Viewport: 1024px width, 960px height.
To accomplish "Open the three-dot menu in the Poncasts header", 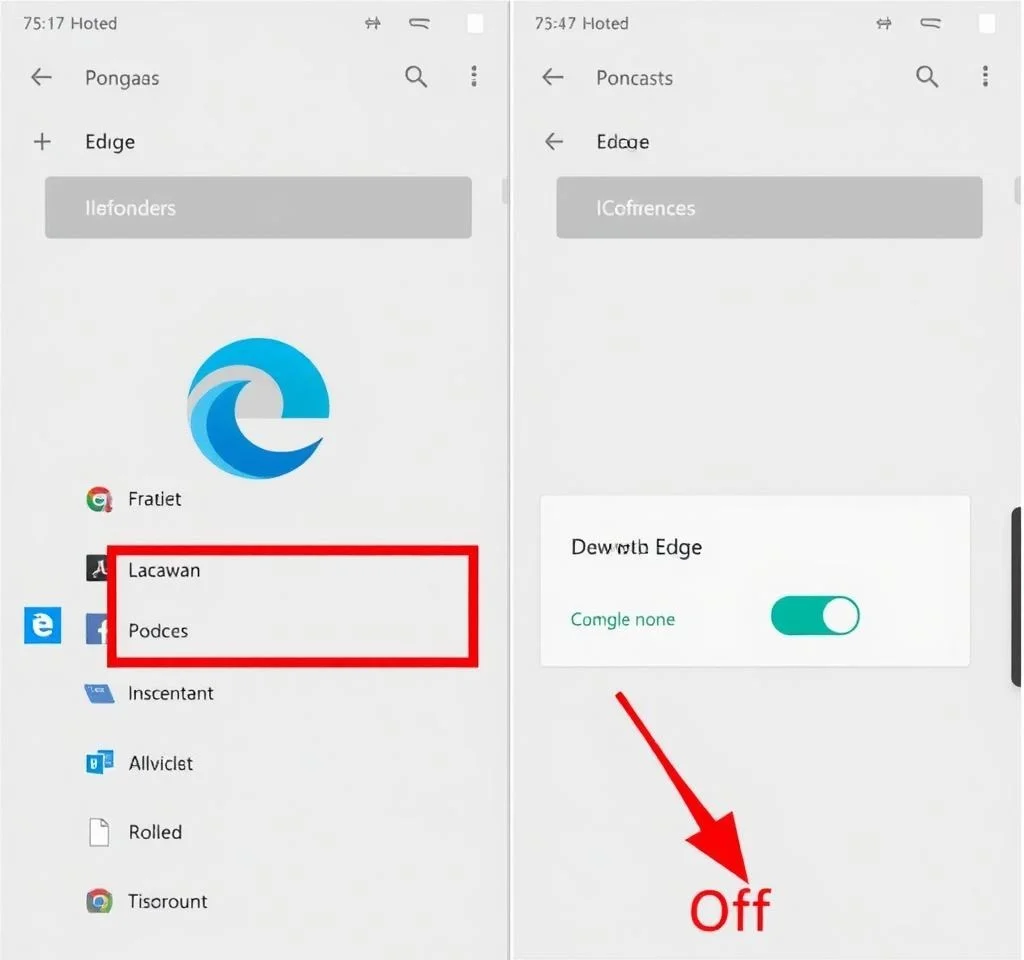I will (x=985, y=76).
